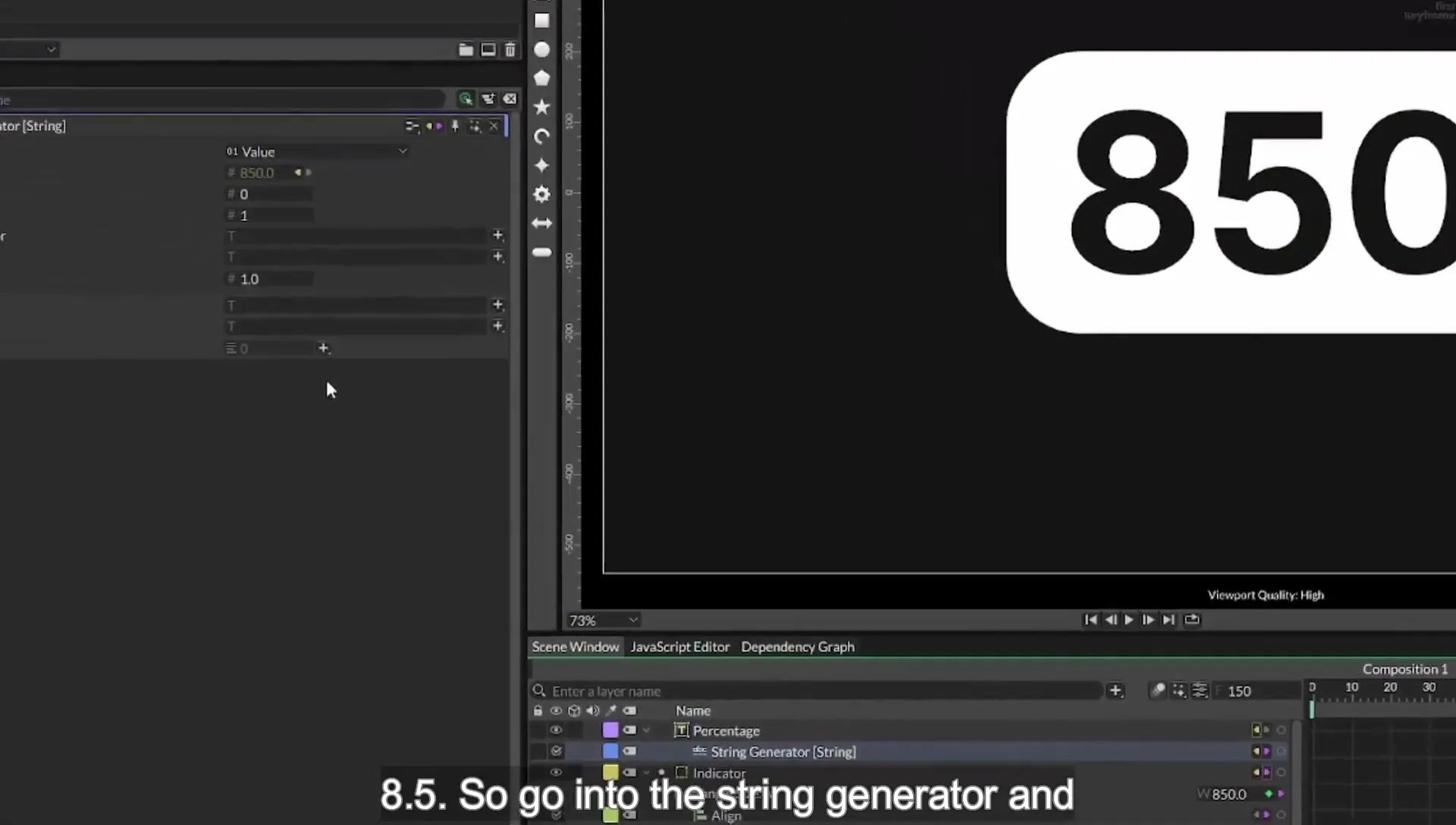The width and height of the screenshot is (1456, 825).
Task: Toggle the lock column header icon
Action: click(x=538, y=711)
